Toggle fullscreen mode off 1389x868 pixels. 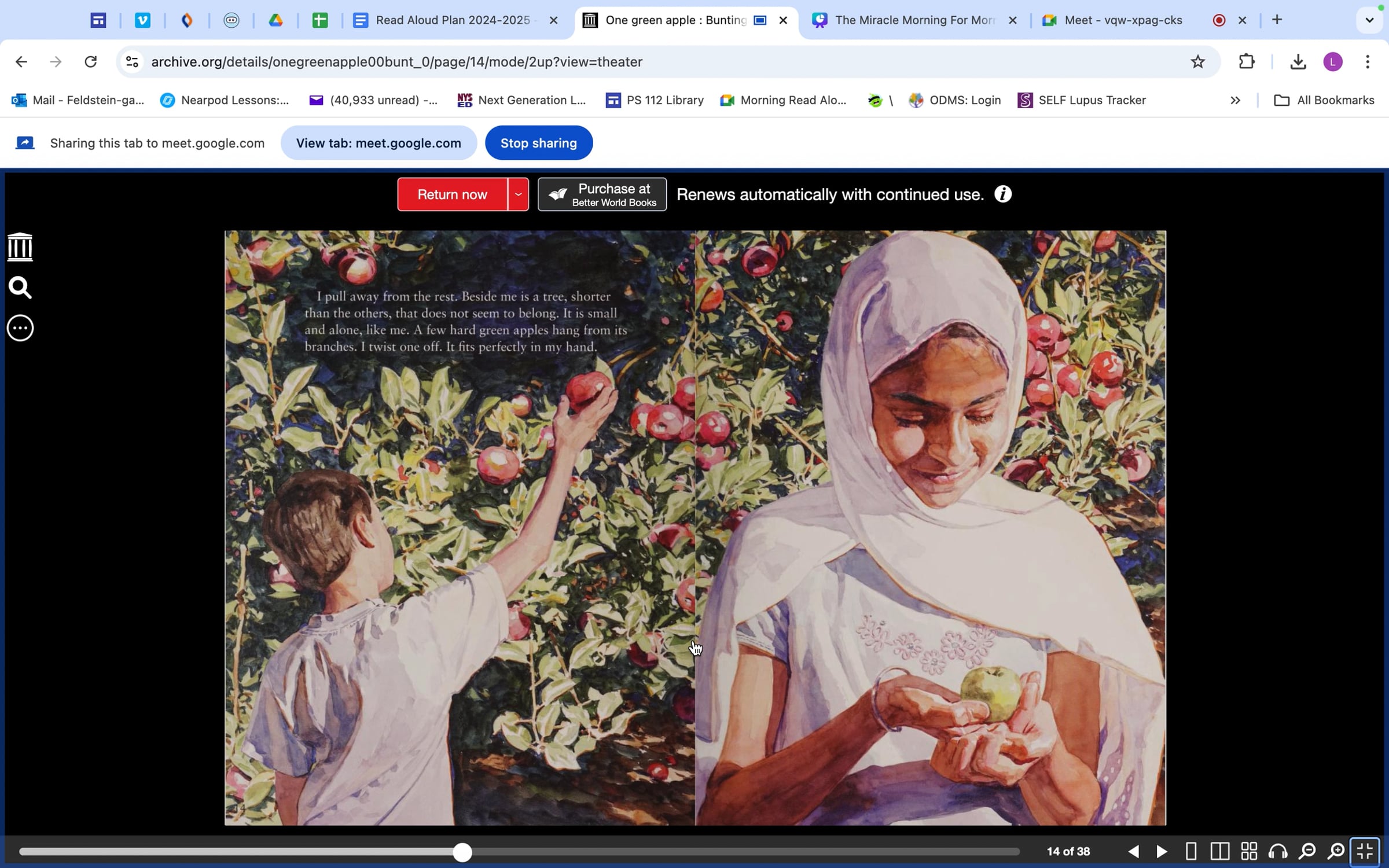coord(1365,851)
